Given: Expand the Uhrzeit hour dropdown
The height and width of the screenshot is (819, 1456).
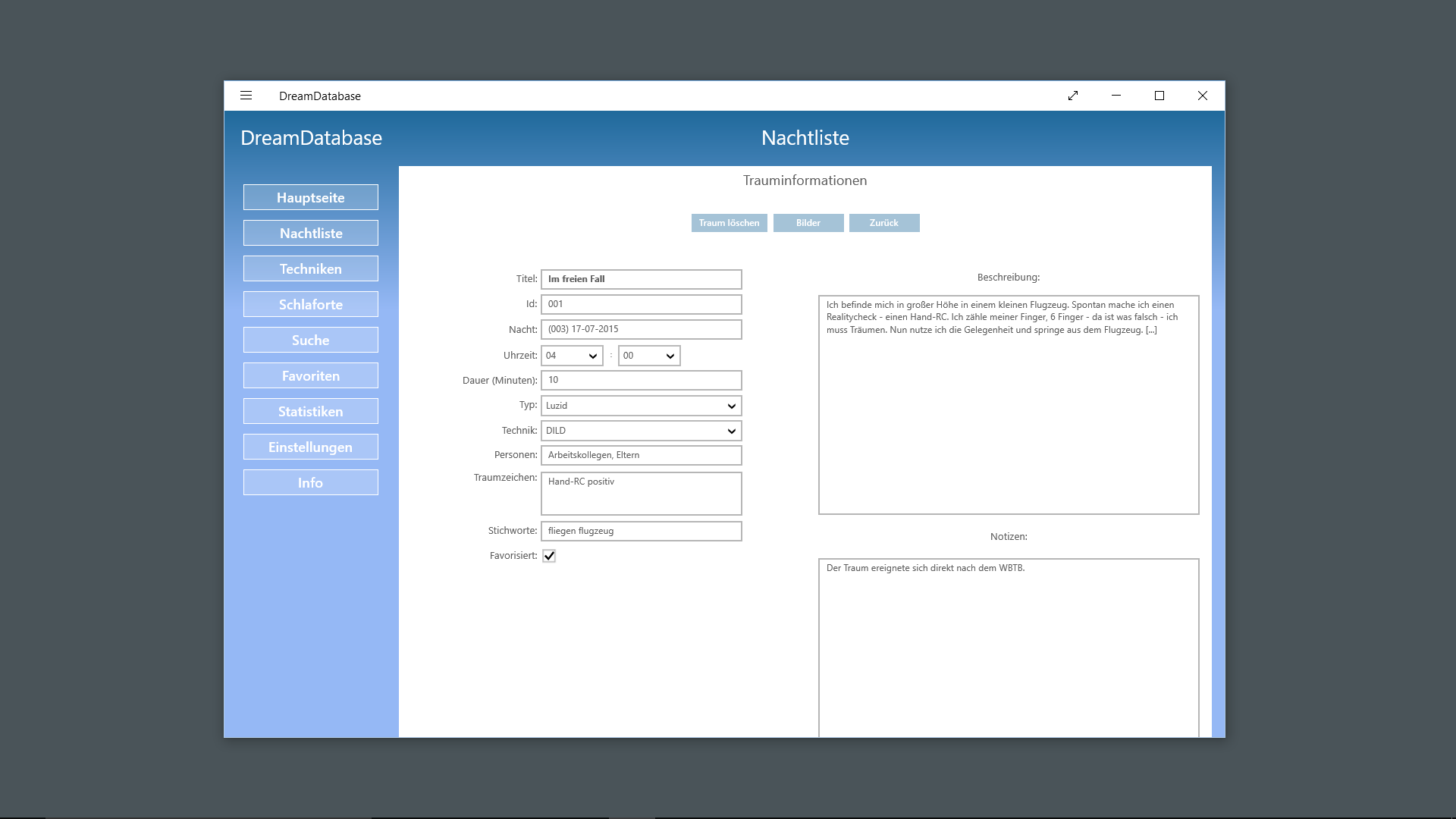Looking at the screenshot, I should pyautogui.click(x=572, y=356).
